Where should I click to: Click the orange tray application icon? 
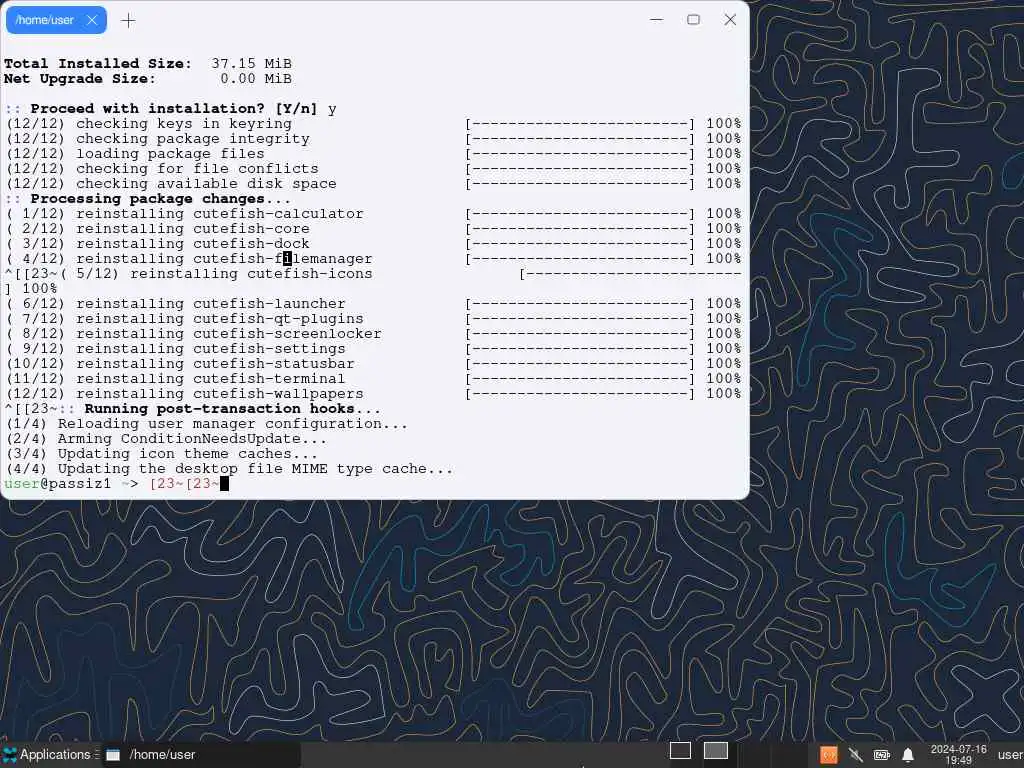[x=829, y=755]
